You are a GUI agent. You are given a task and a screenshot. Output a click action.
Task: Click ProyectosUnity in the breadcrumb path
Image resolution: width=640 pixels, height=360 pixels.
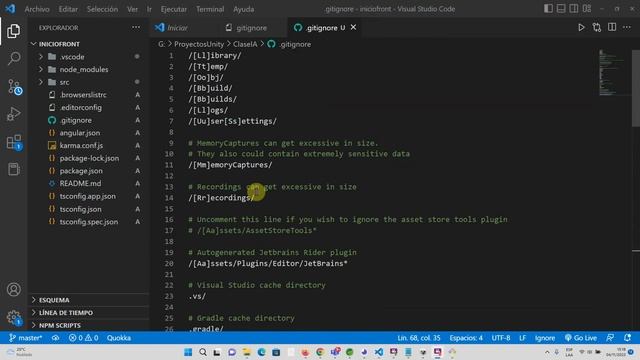(x=199, y=44)
